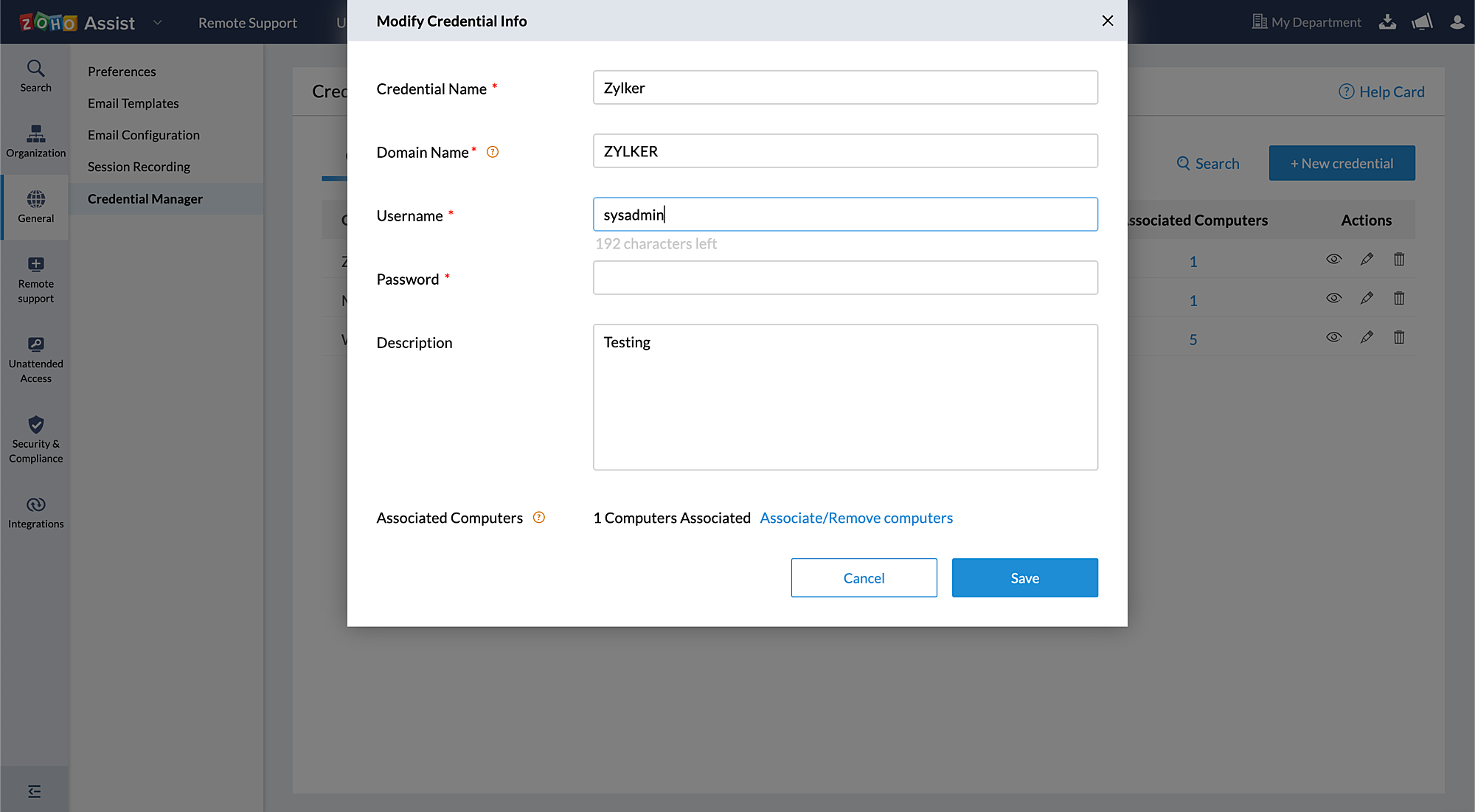This screenshot has width=1475, height=812.
Task: Click the Associate/Remove computers link
Action: pyautogui.click(x=856, y=518)
